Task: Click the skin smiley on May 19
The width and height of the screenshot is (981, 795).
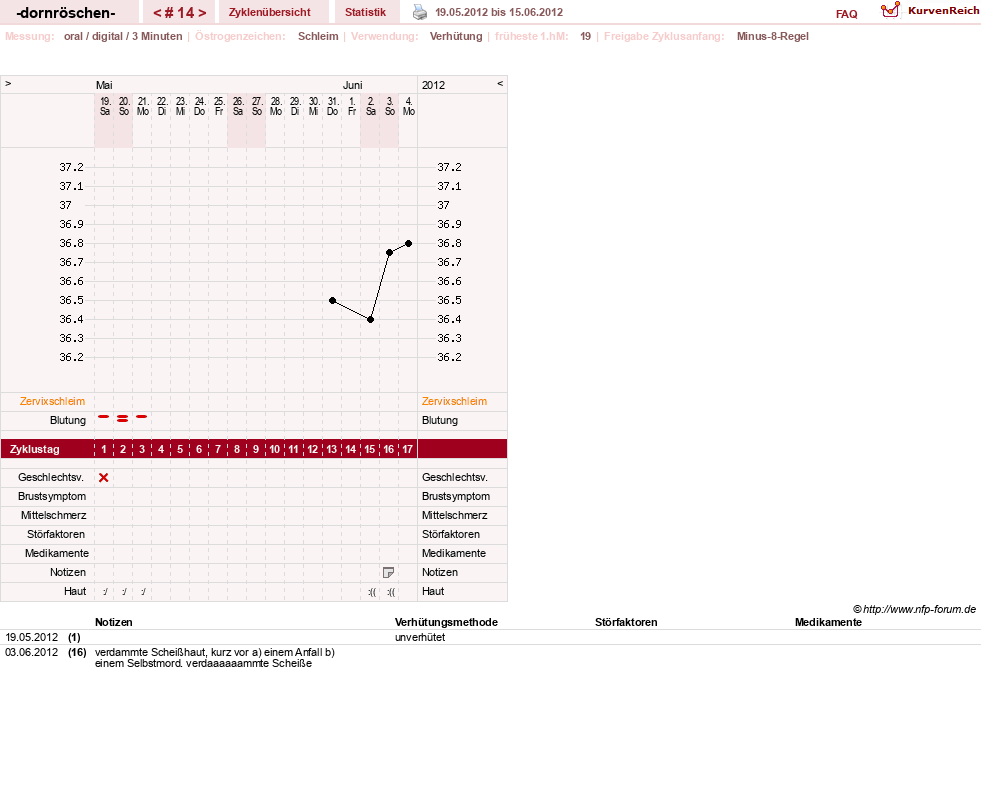Action: click(x=105, y=592)
